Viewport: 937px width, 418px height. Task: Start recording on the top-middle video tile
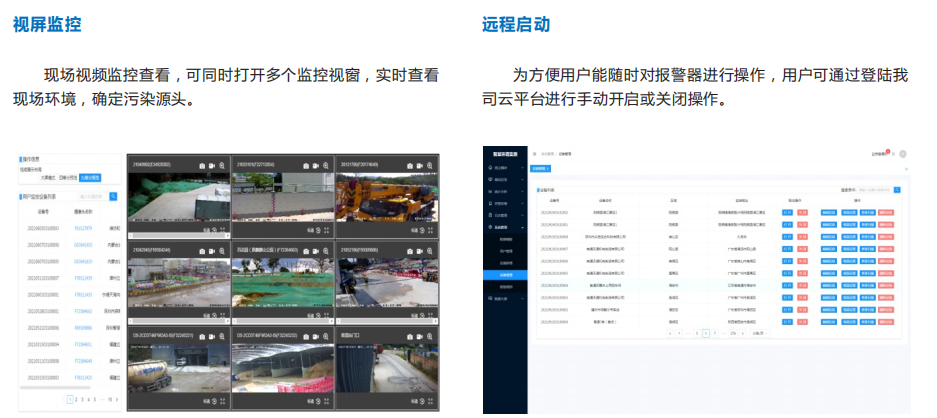click(314, 165)
